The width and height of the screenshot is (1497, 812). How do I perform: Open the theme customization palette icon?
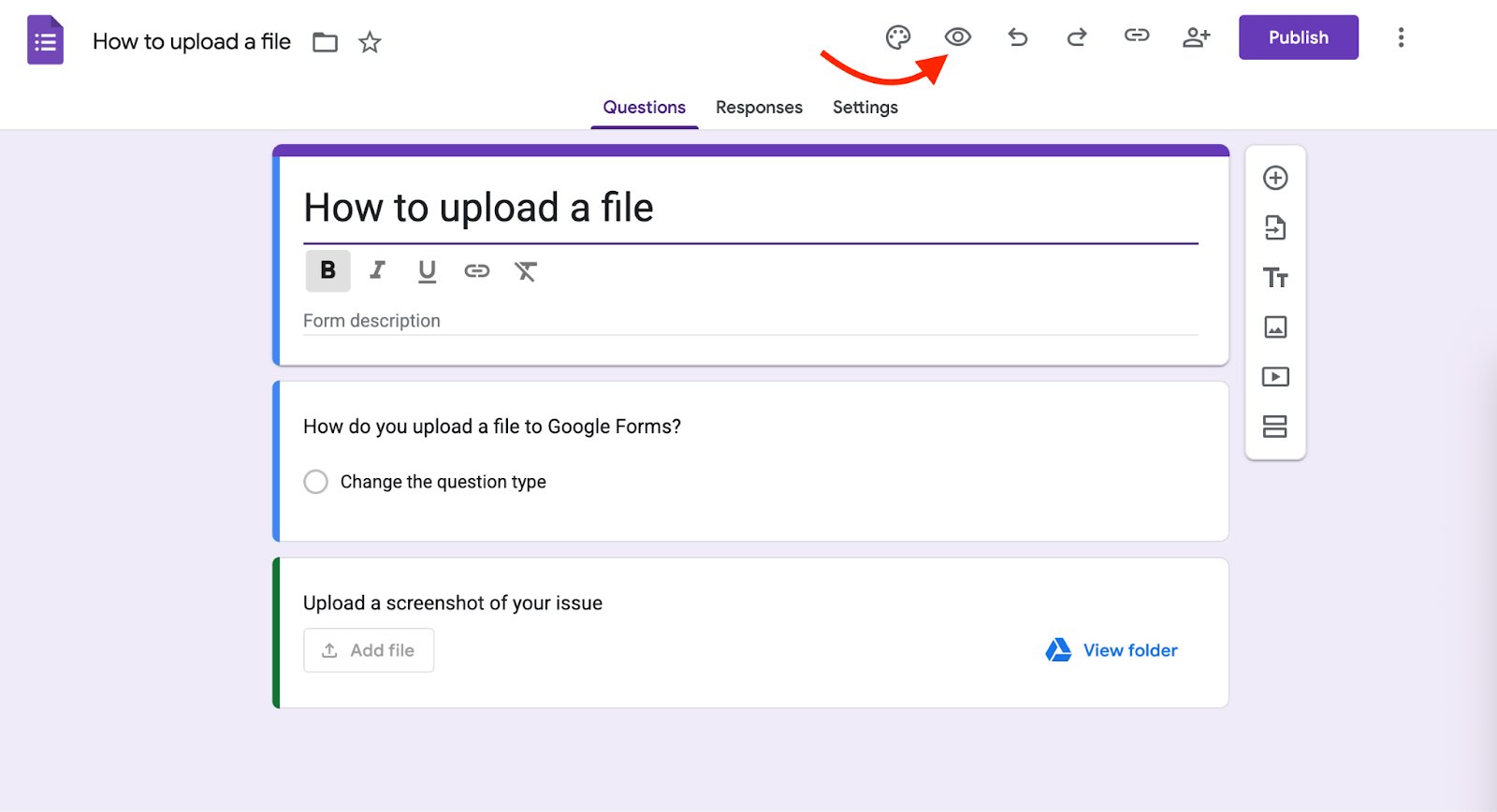pos(897,37)
